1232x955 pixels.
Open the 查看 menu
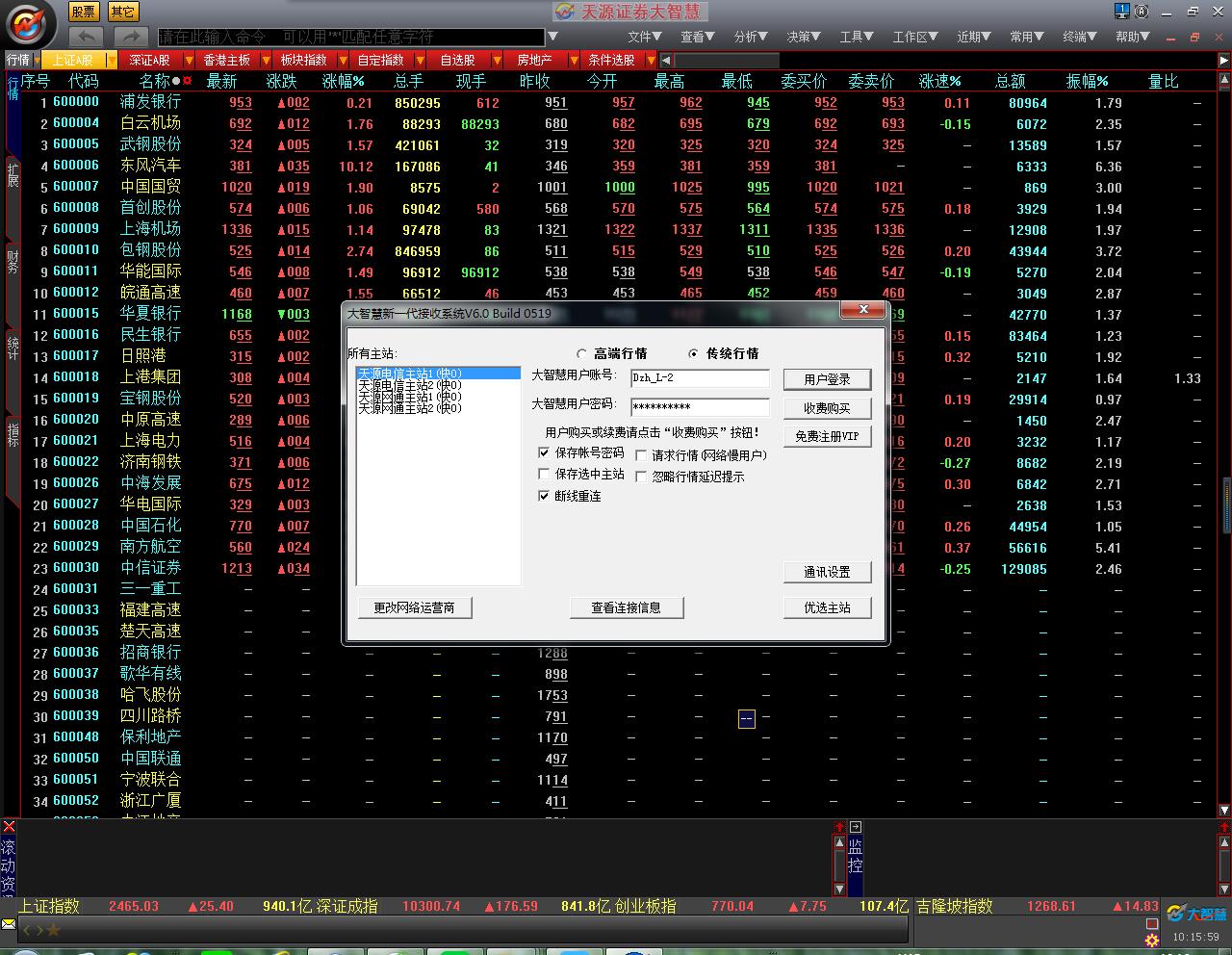coord(697,37)
